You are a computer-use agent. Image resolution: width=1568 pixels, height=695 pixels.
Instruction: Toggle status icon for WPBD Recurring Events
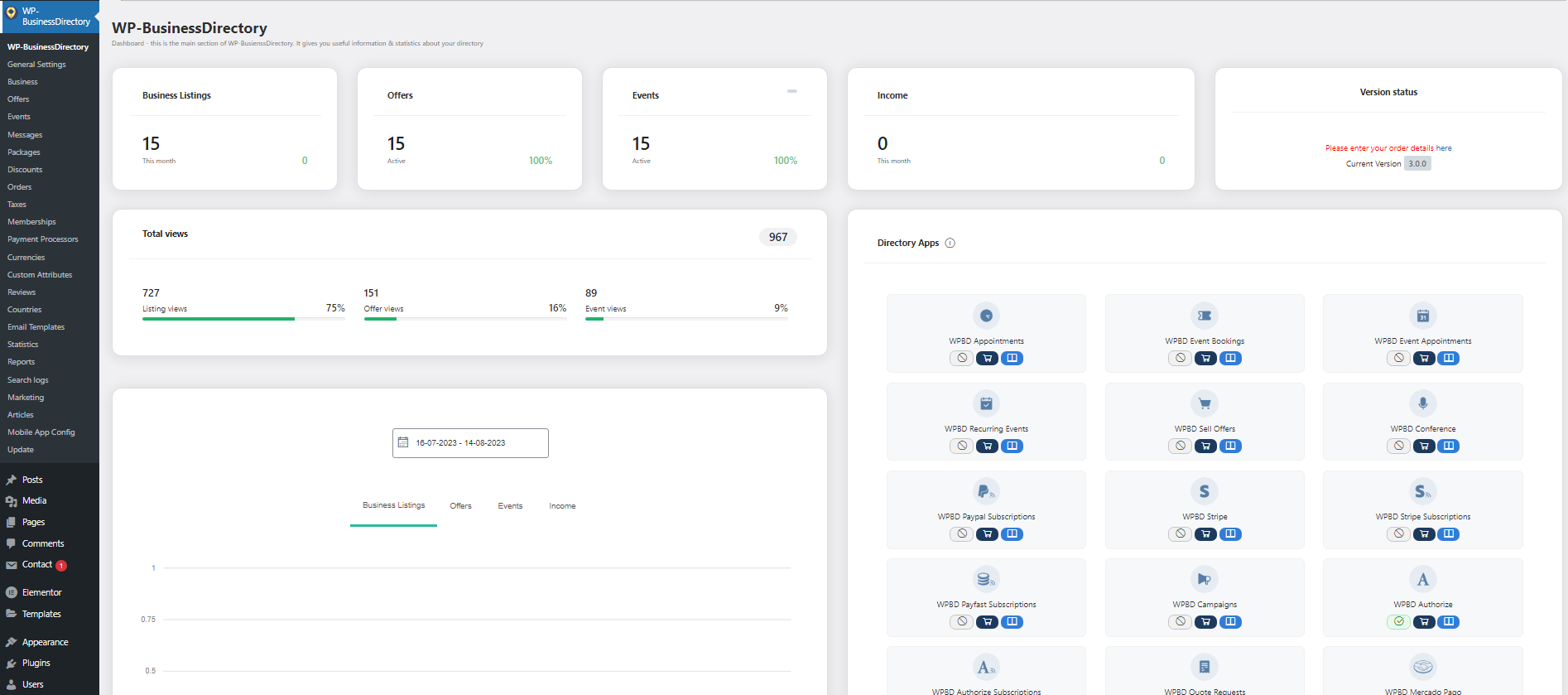[961, 446]
